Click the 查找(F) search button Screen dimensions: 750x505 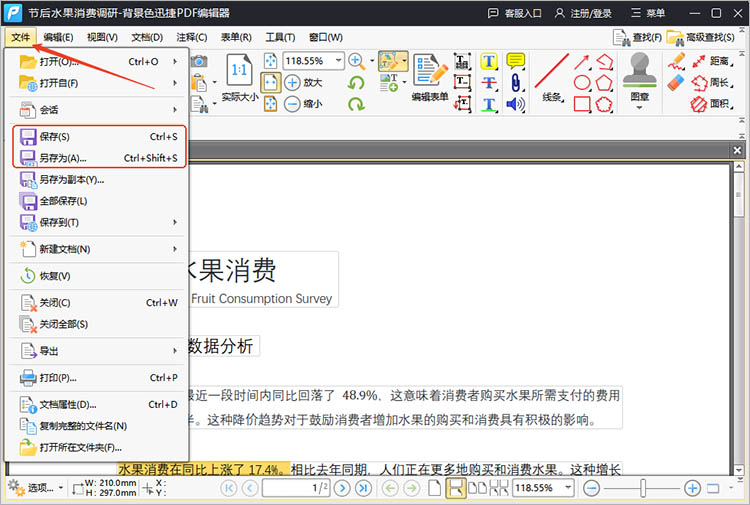(638, 37)
